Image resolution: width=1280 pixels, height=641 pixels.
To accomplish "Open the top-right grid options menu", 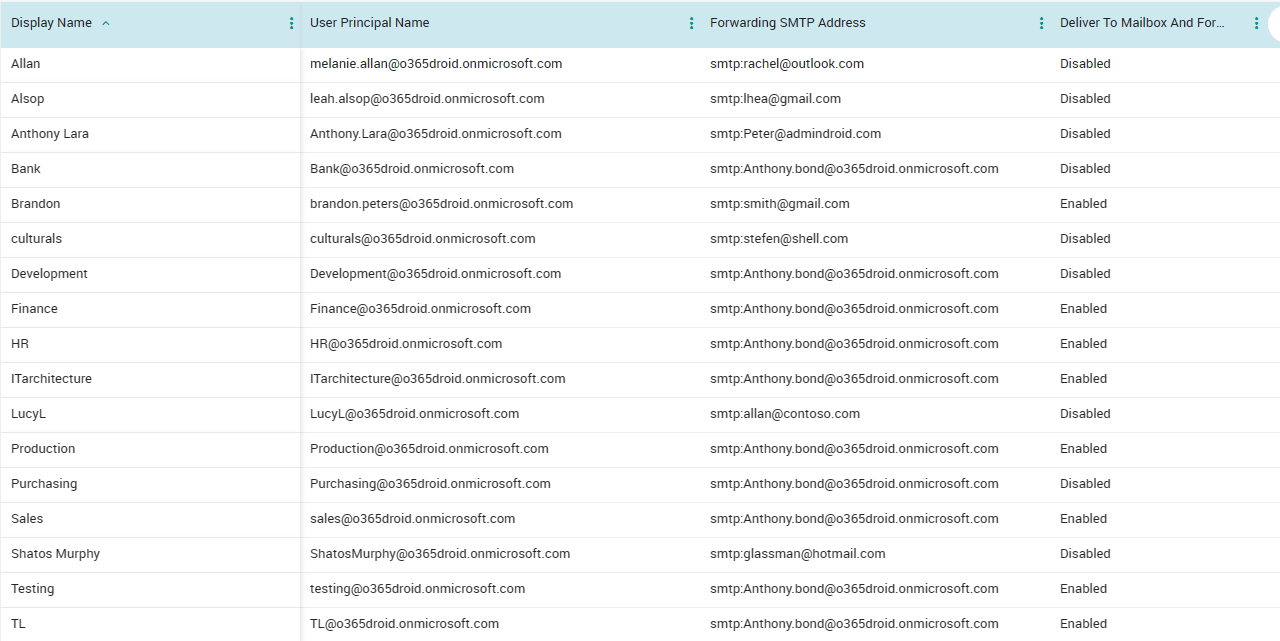I will click(x=1274, y=22).
